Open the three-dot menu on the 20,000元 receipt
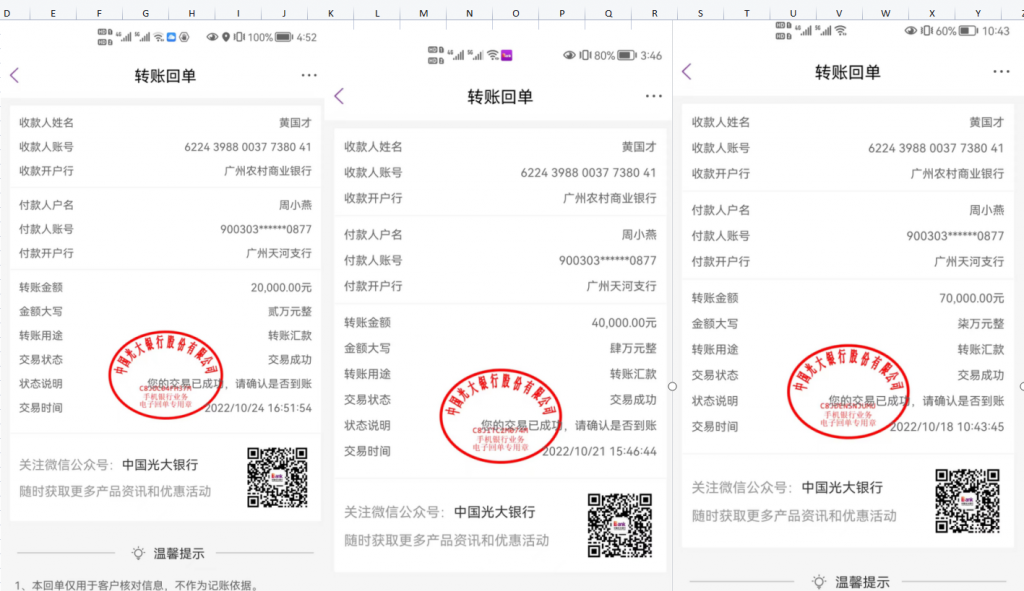The image size is (1024, 591). pyautogui.click(x=309, y=75)
